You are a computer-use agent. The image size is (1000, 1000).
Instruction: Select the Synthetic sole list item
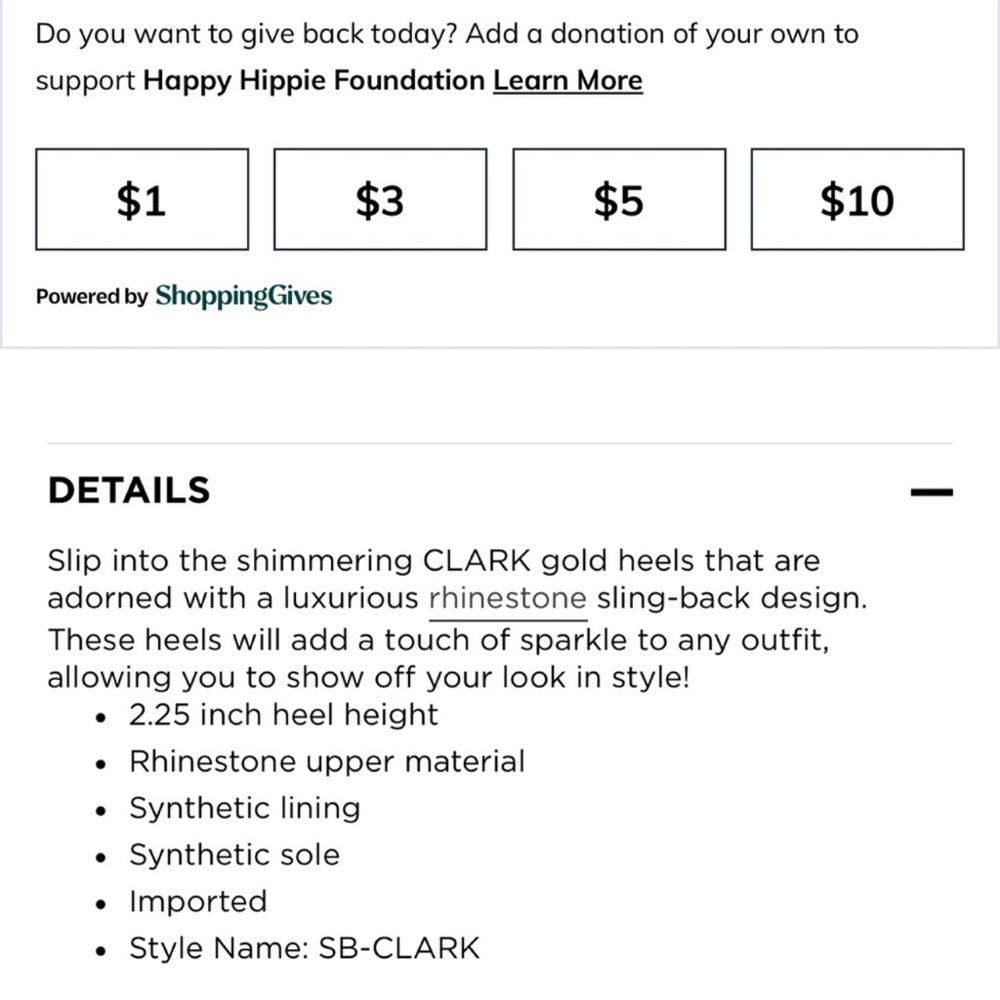[x=234, y=855]
